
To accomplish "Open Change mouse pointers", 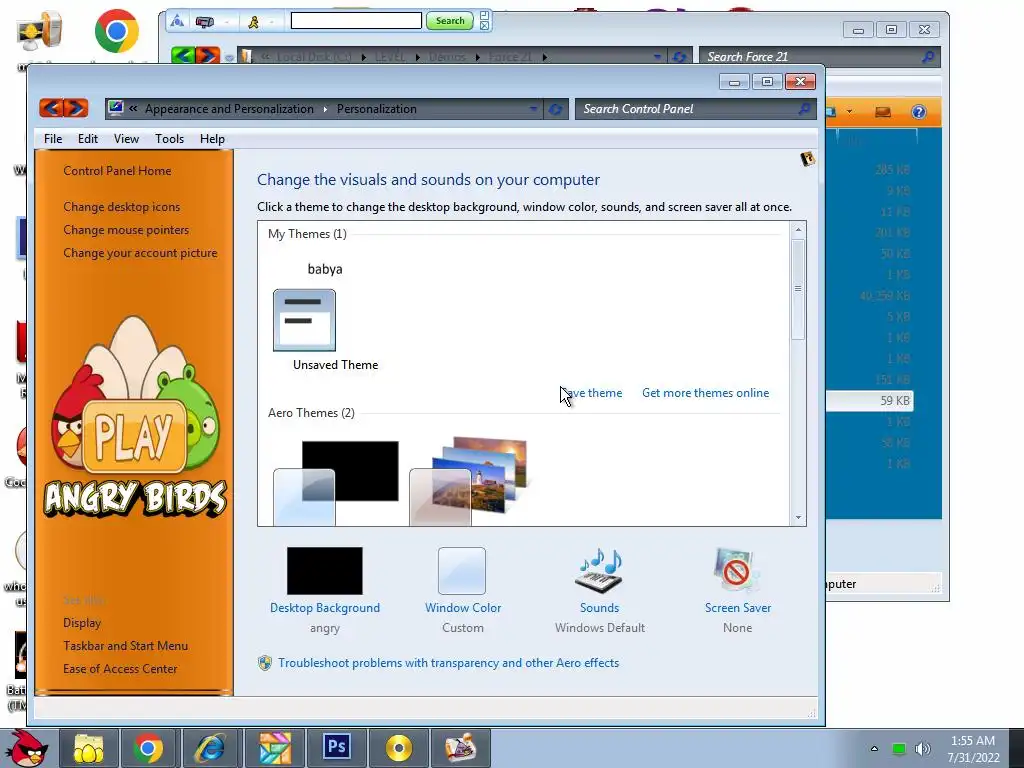I will click(x=126, y=230).
